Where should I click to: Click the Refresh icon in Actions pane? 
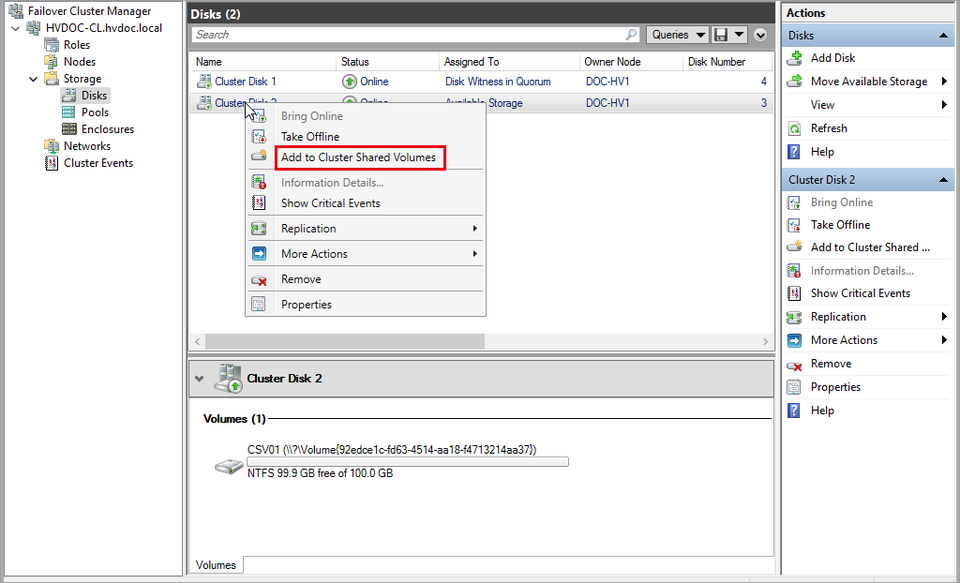point(794,129)
